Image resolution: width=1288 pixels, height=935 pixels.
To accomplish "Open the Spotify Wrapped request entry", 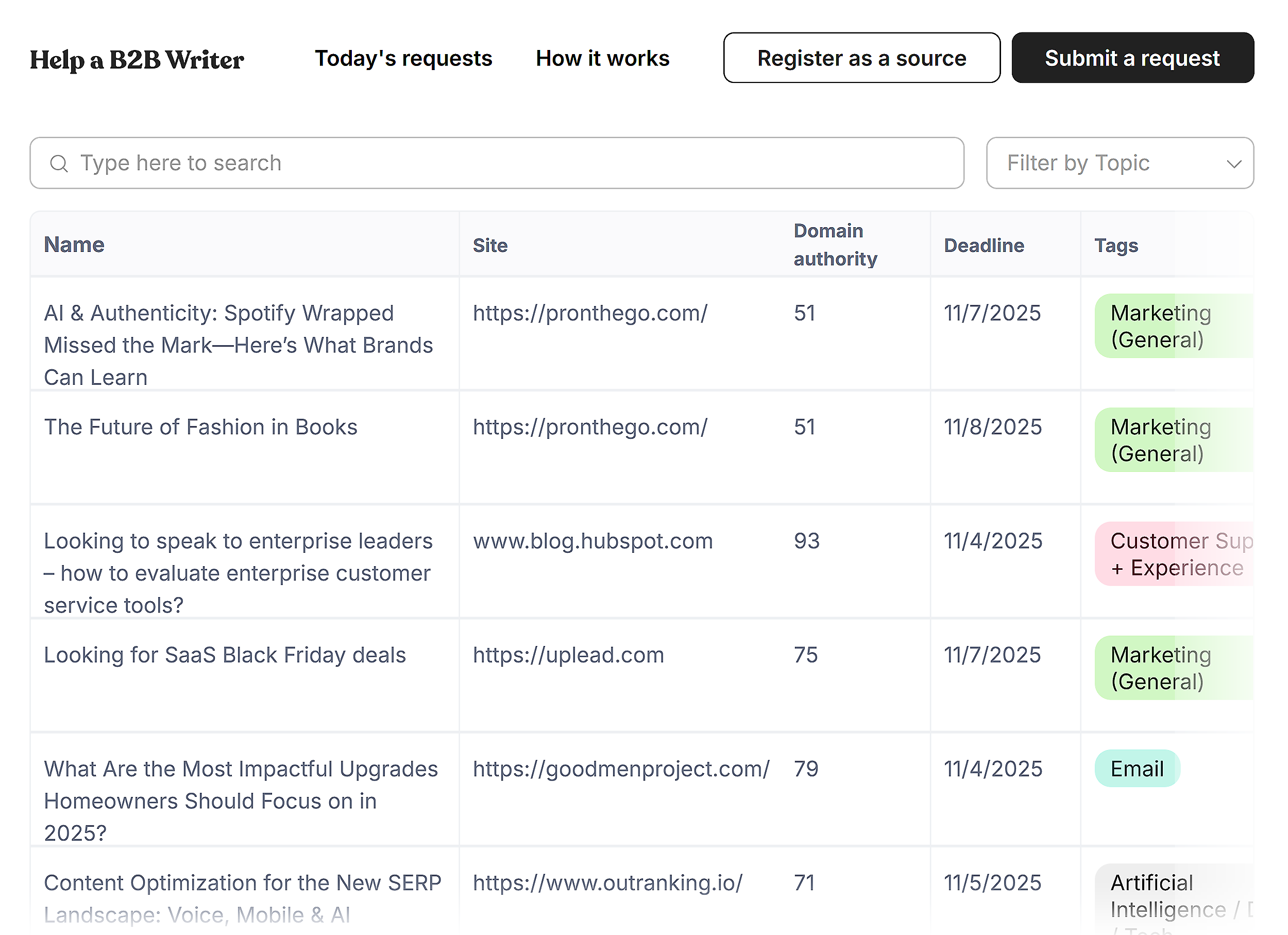I will pyautogui.click(x=239, y=345).
